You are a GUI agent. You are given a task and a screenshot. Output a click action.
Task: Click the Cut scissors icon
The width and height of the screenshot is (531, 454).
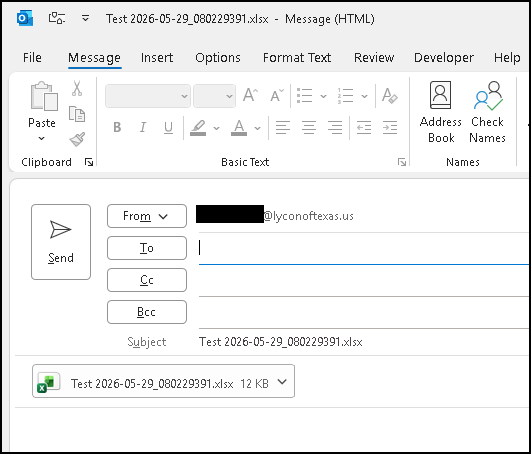77,88
